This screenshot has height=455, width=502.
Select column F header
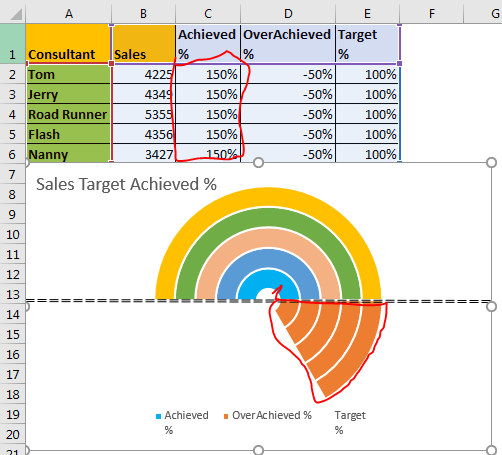[x=432, y=12]
